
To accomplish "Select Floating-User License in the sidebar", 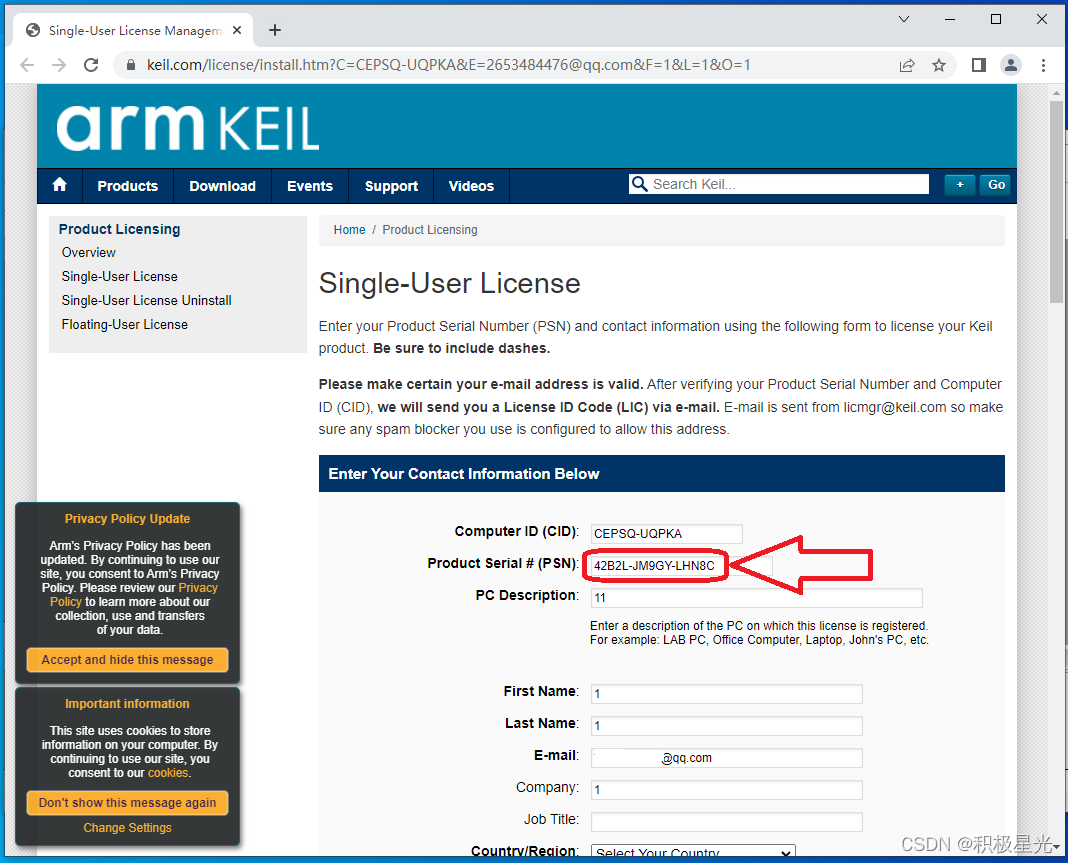I will (124, 324).
